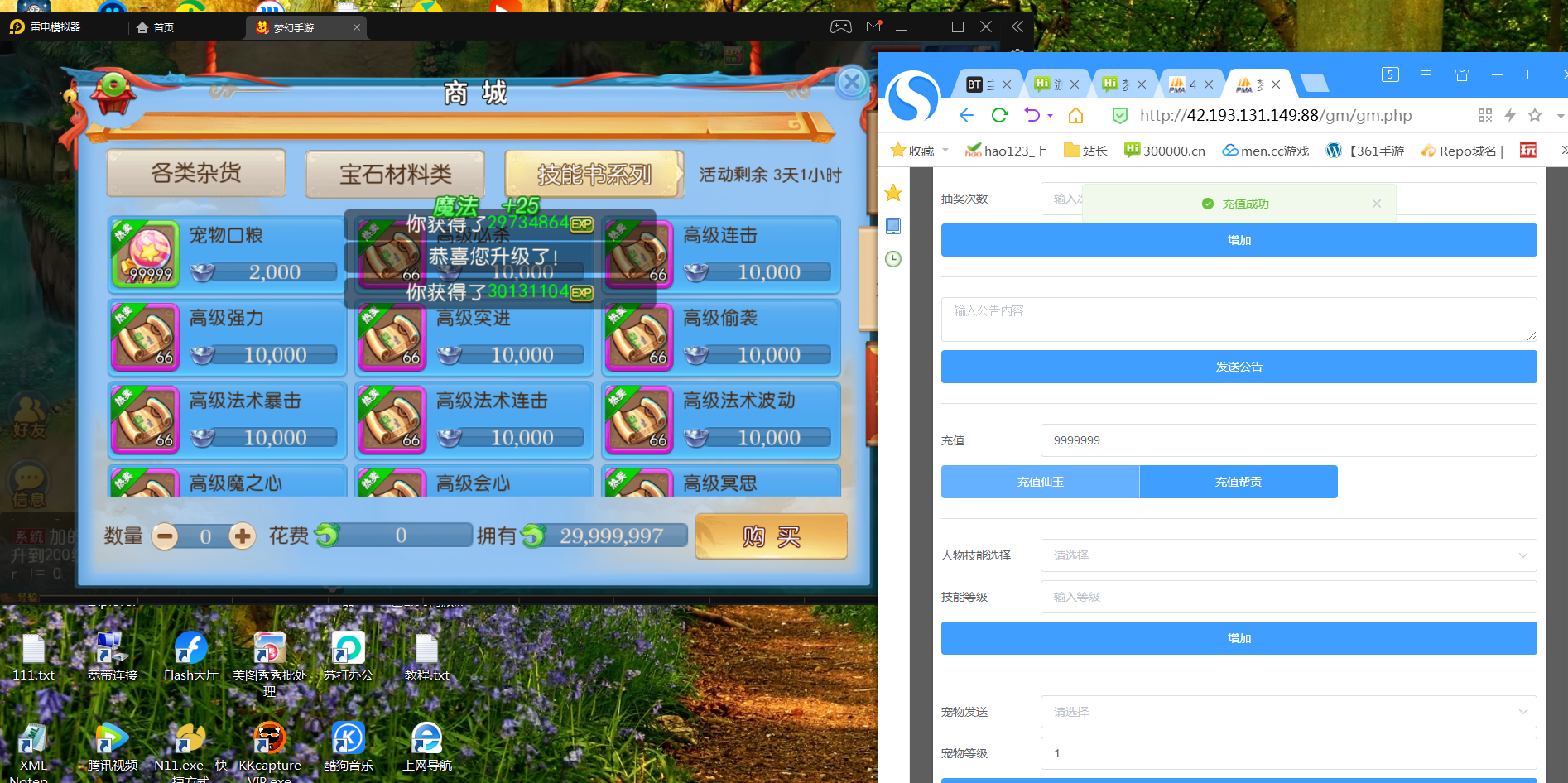This screenshot has width=1568, height=783.
Task: Click the plus quantity button
Action: (x=242, y=536)
